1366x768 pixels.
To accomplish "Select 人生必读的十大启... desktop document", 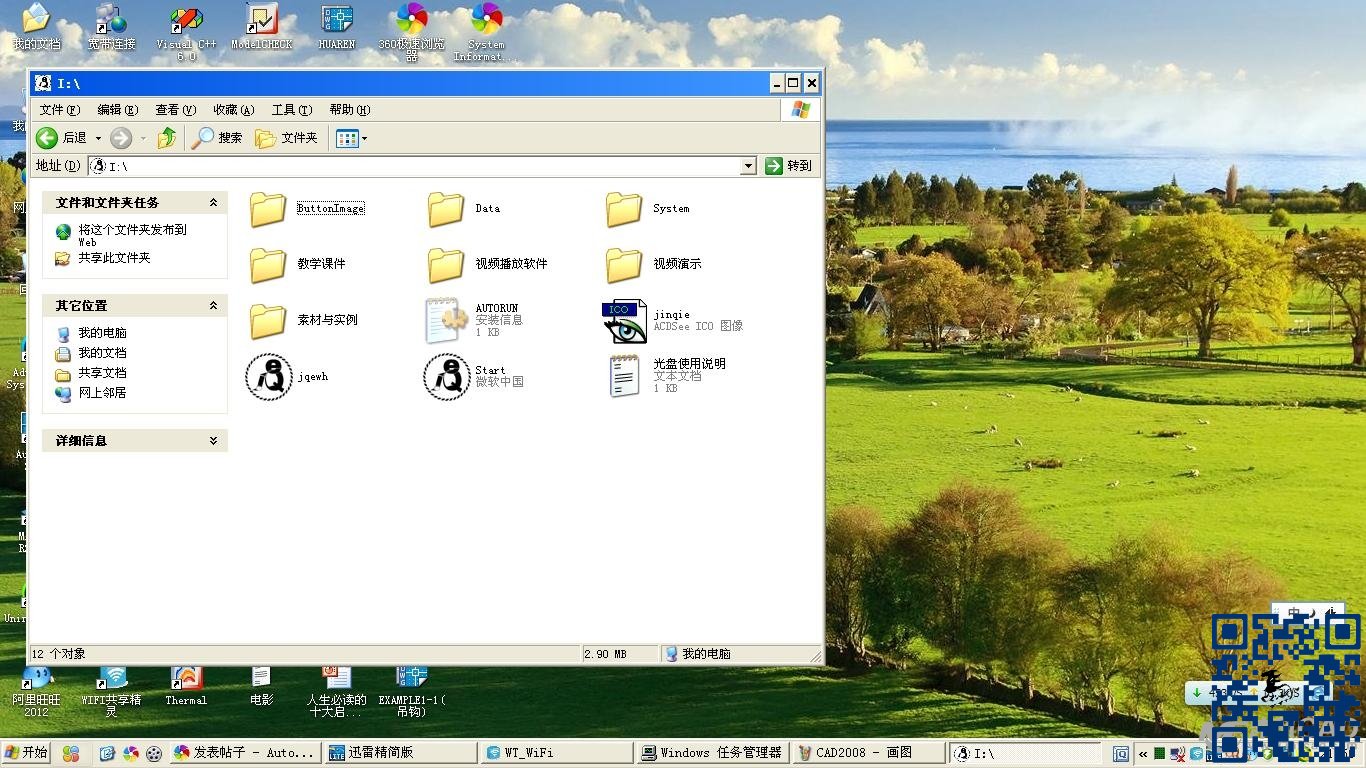I will click(x=337, y=692).
